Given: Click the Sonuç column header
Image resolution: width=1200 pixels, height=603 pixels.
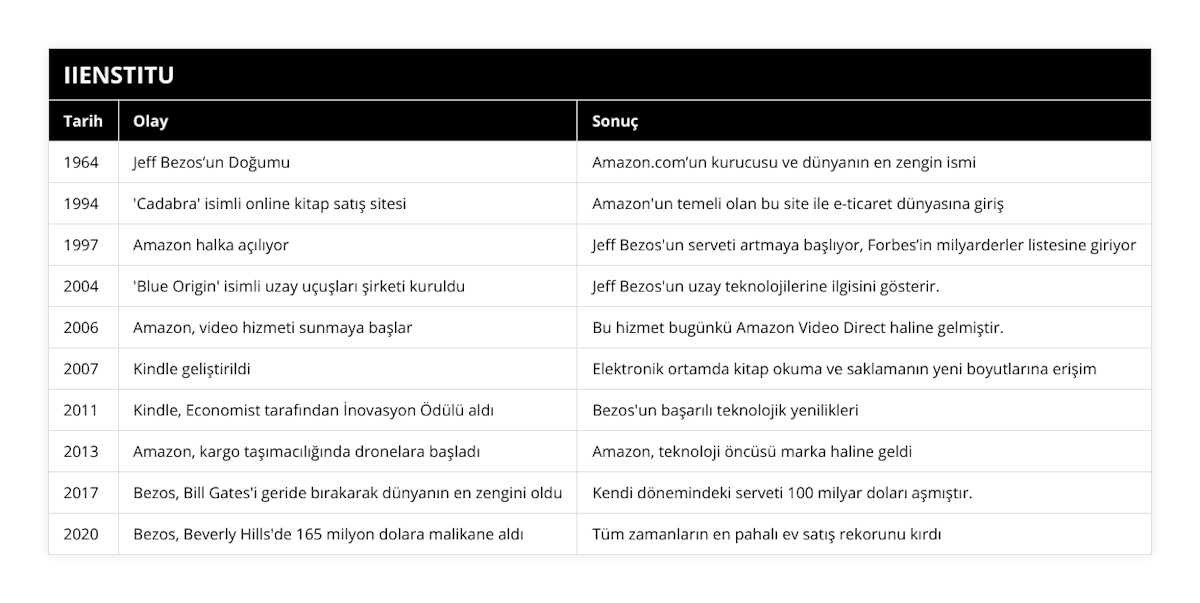Looking at the screenshot, I should [615, 121].
